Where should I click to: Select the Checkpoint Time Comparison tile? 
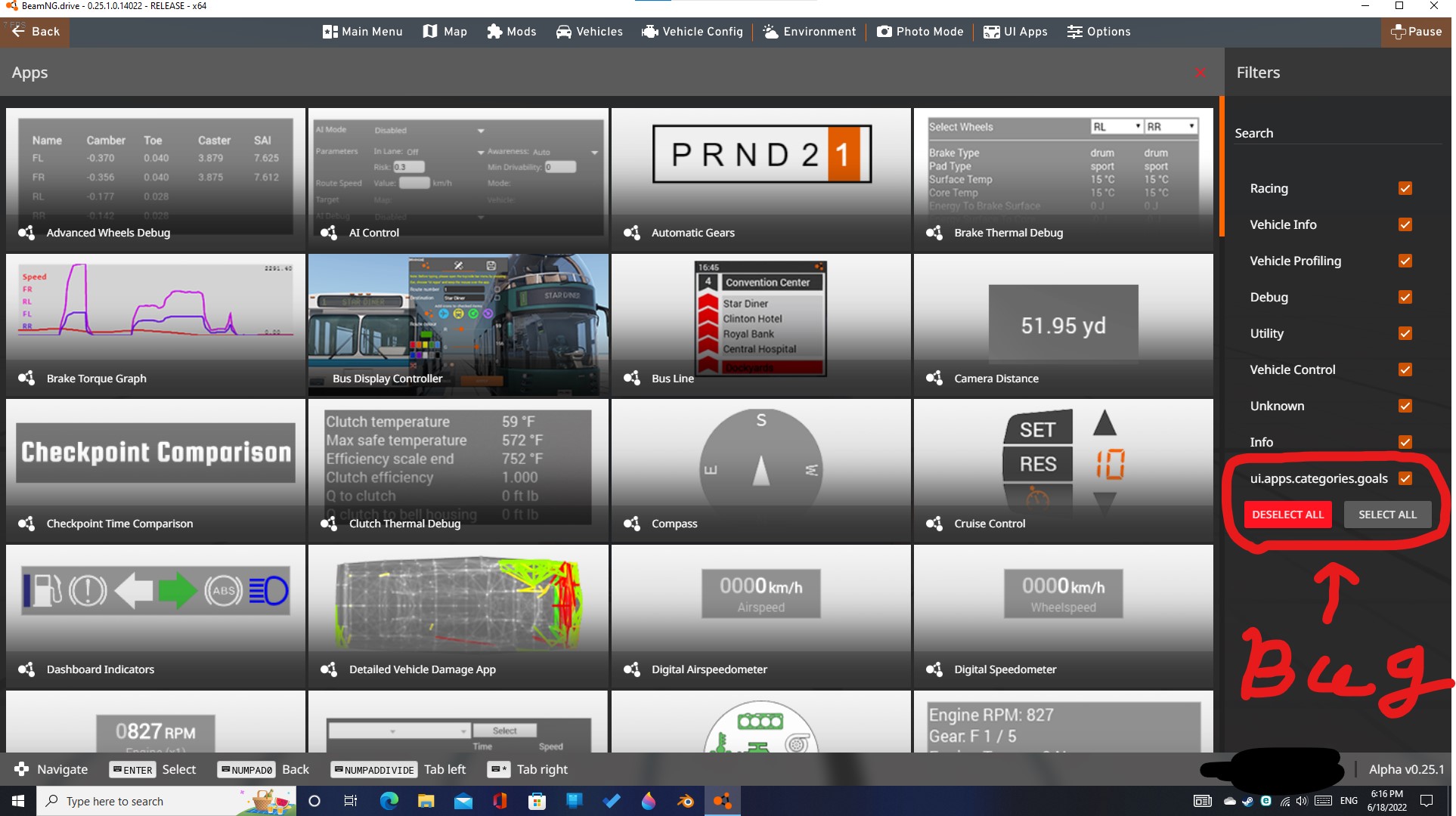click(156, 471)
